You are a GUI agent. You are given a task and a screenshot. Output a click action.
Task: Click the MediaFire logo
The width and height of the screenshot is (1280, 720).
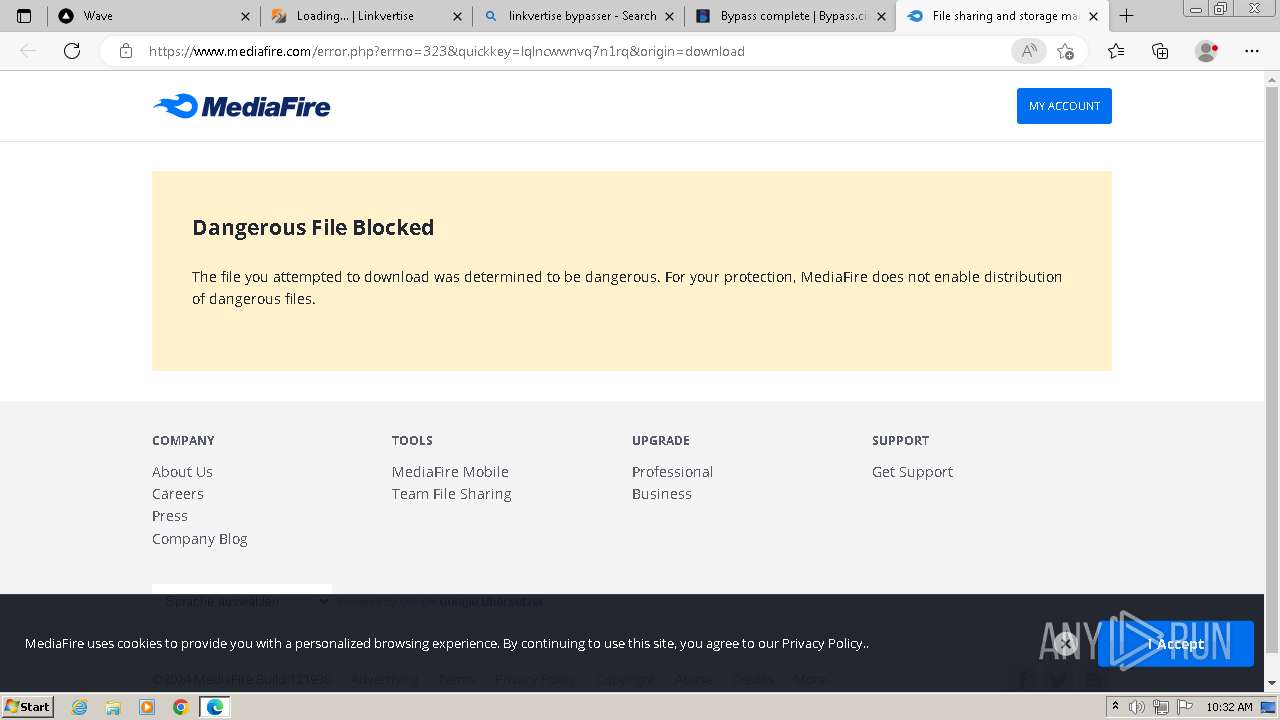(x=242, y=106)
